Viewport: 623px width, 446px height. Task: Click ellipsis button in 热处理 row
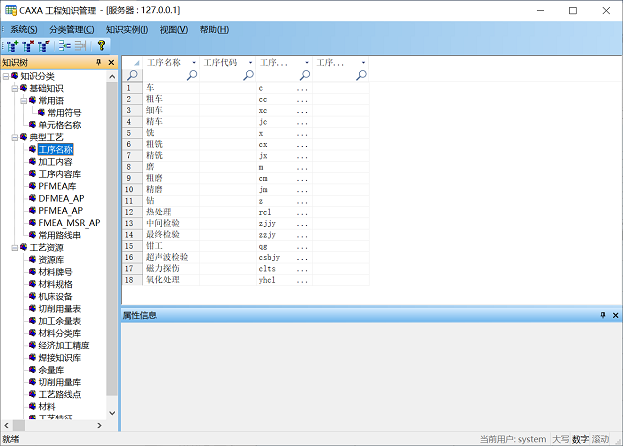coord(302,212)
